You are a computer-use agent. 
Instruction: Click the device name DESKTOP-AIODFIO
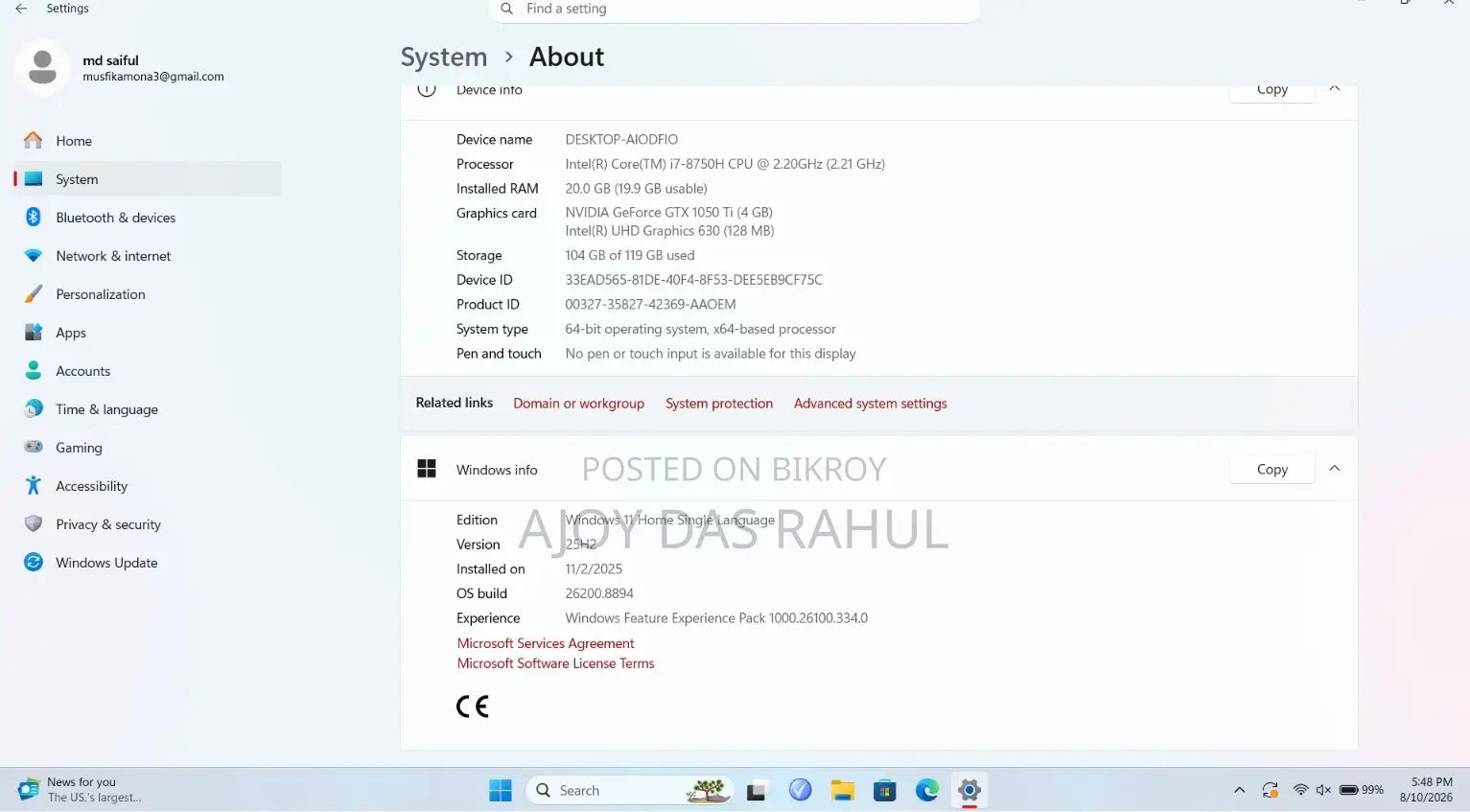[621, 140]
